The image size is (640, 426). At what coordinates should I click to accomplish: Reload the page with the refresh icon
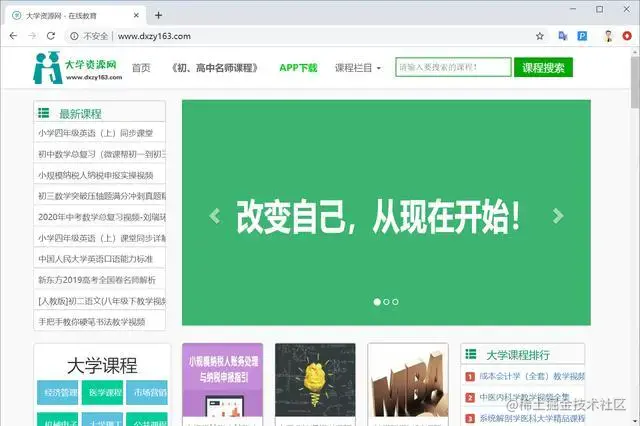pyautogui.click(x=51, y=36)
